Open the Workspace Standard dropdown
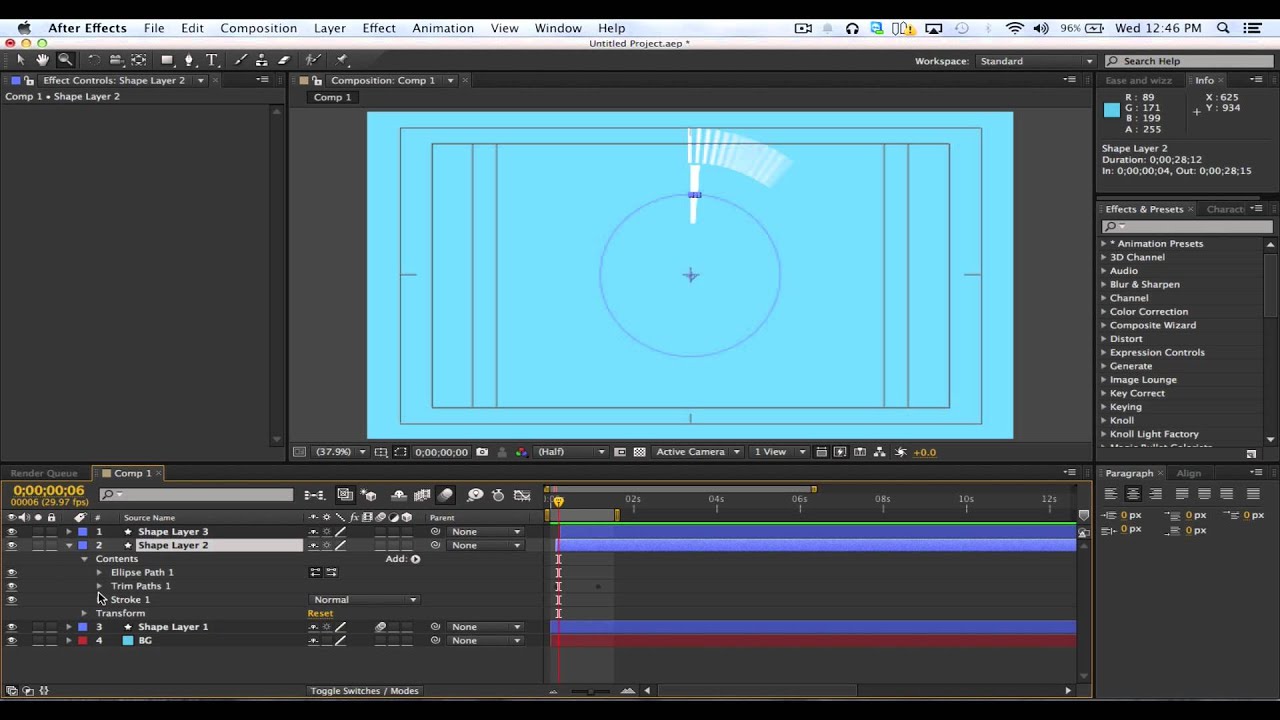This screenshot has height=720, width=1280. pos(1036,61)
